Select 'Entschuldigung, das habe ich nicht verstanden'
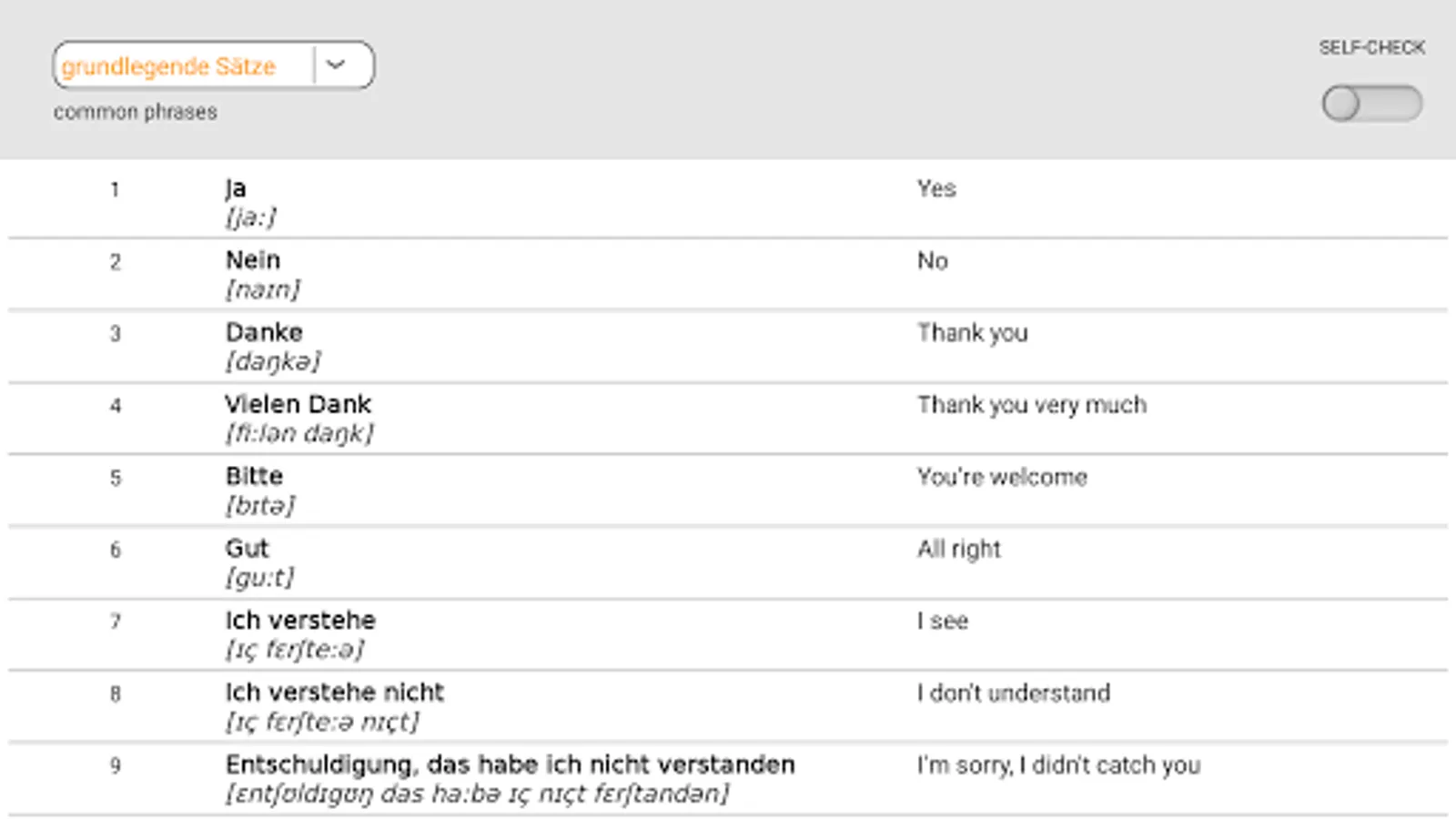The height and width of the screenshot is (819, 1456). click(x=510, y=764)
